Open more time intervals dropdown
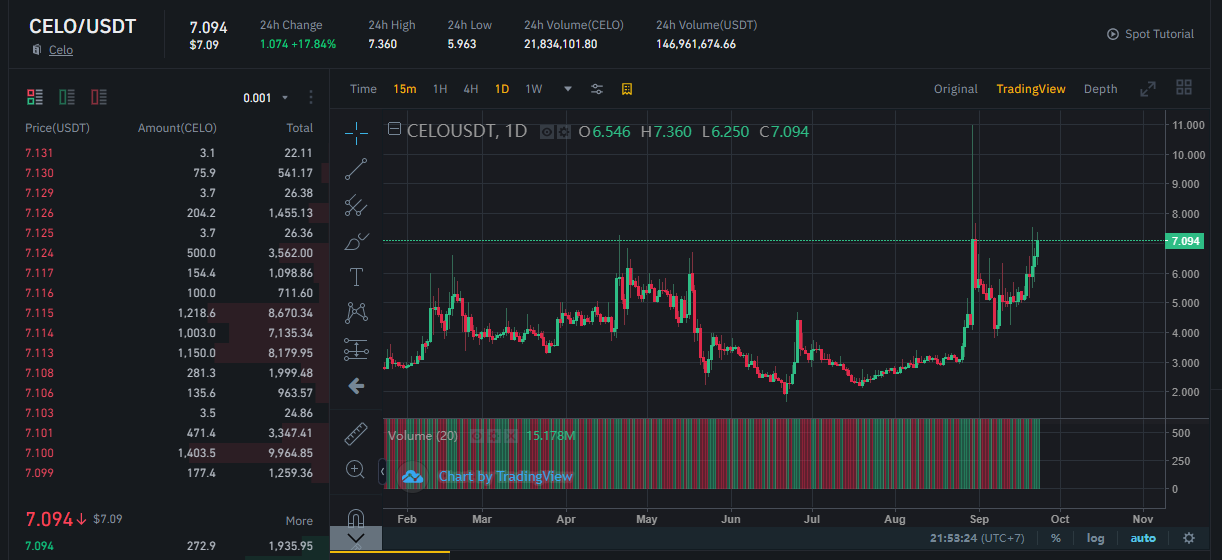This screenshot has width=1222, height=560. [x=568, y=88]
